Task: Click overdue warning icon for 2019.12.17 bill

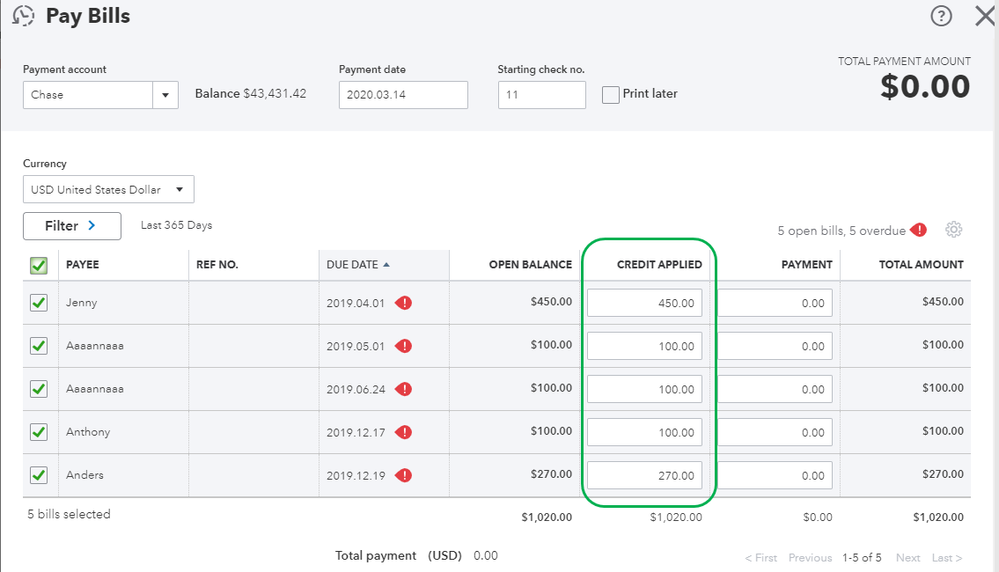Action: click(x=403, y=432)
